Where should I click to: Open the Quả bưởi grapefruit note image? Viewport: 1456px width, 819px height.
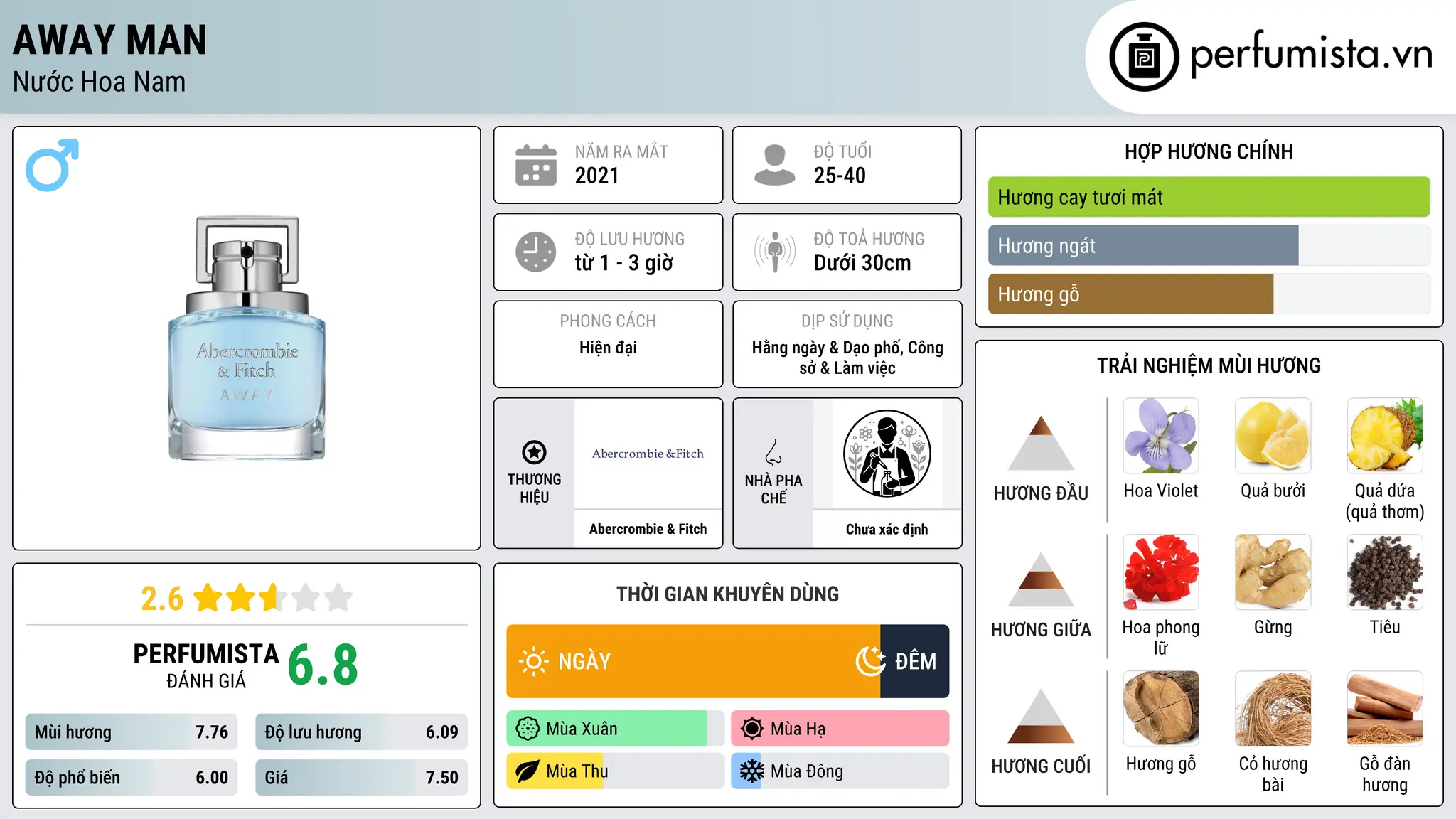coord(1273,436)
